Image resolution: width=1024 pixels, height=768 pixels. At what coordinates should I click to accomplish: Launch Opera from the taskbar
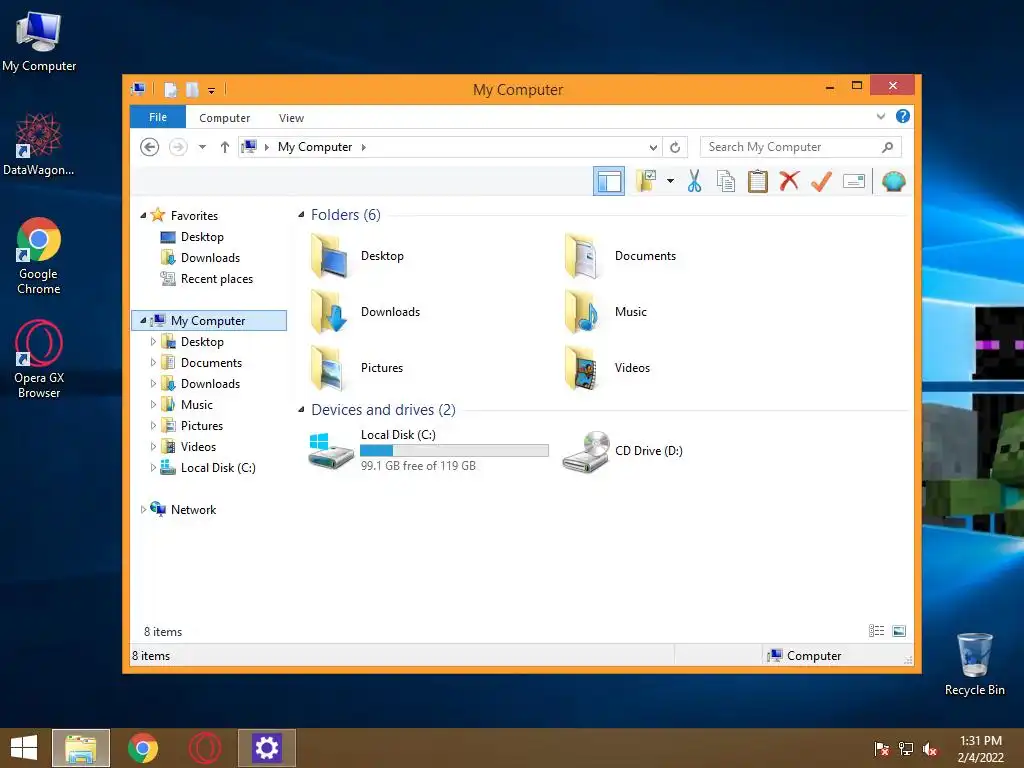point(204,748)
